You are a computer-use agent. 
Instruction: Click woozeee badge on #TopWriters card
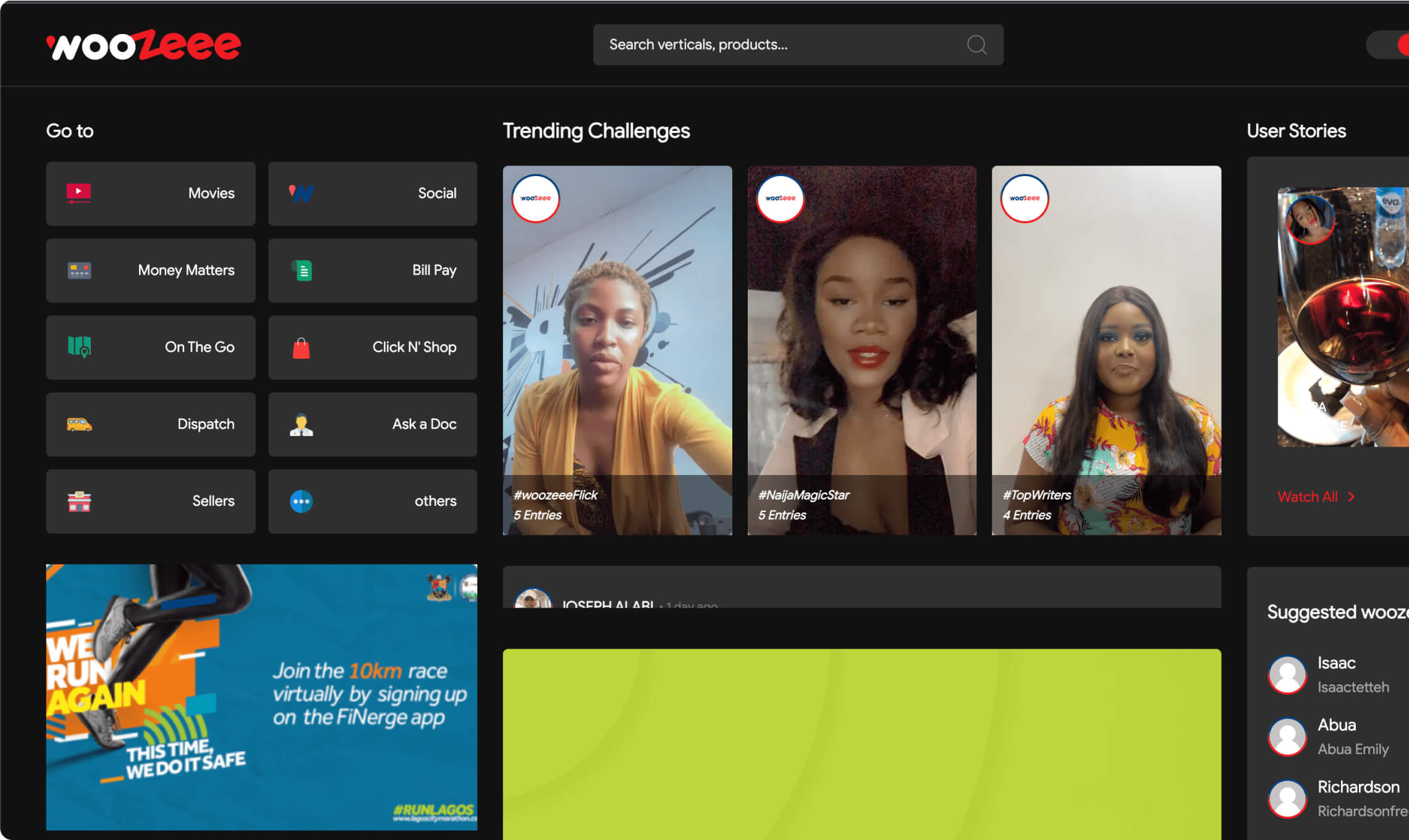coord(1025,198)
